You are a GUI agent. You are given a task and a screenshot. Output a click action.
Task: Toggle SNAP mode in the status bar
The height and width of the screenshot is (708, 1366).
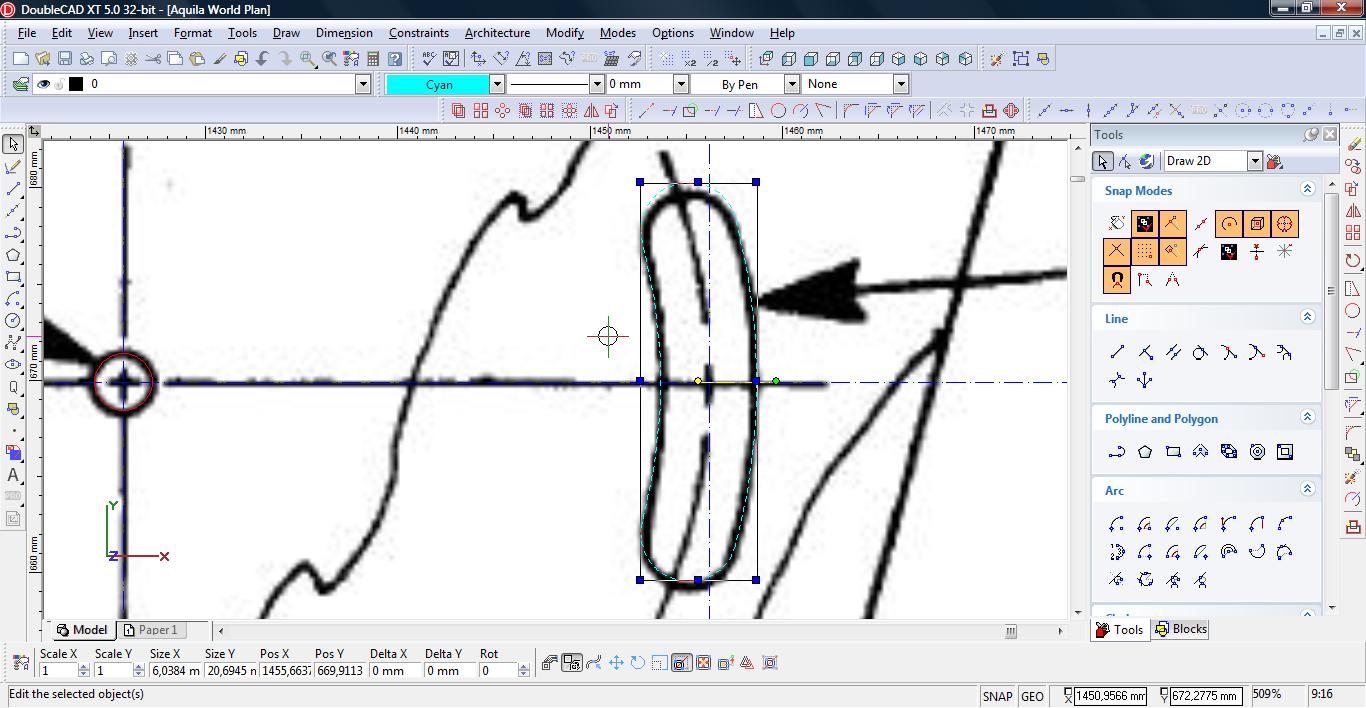point(997,696)
